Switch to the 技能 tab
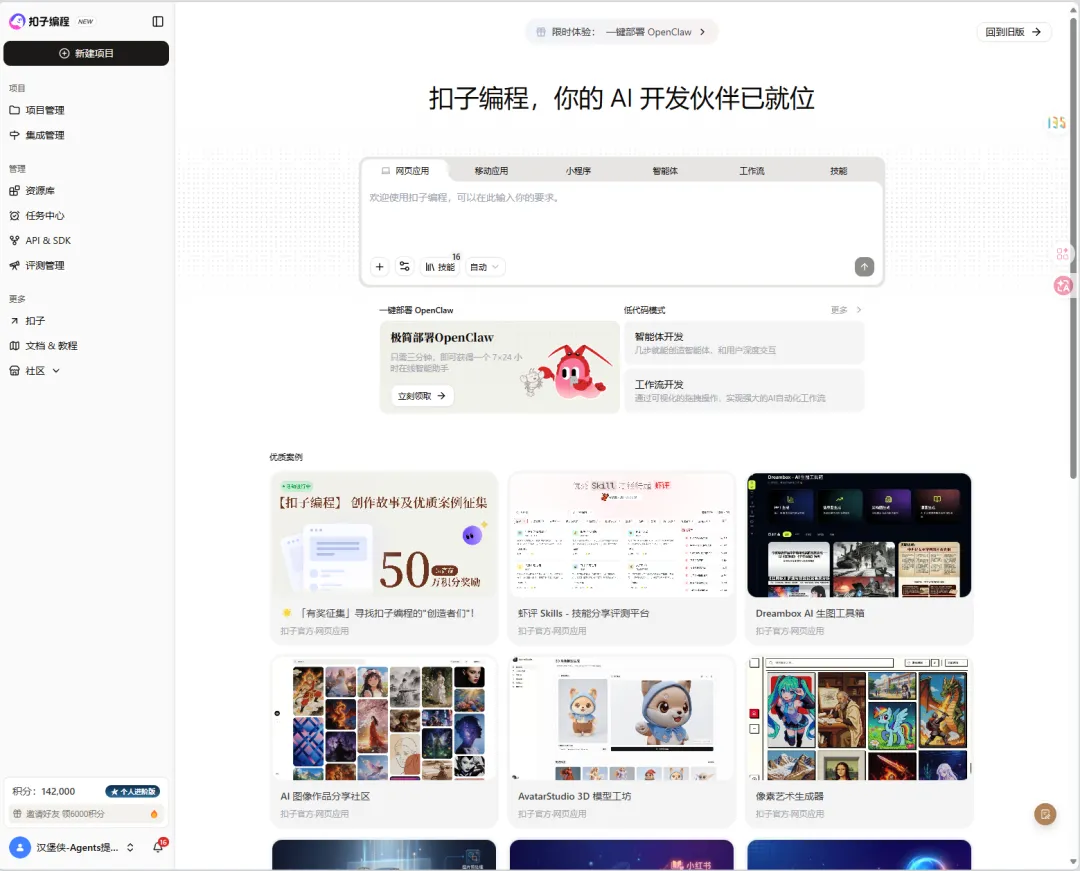Image resolution: width=1080 pixels, height=871 pixels. (838, 171)
